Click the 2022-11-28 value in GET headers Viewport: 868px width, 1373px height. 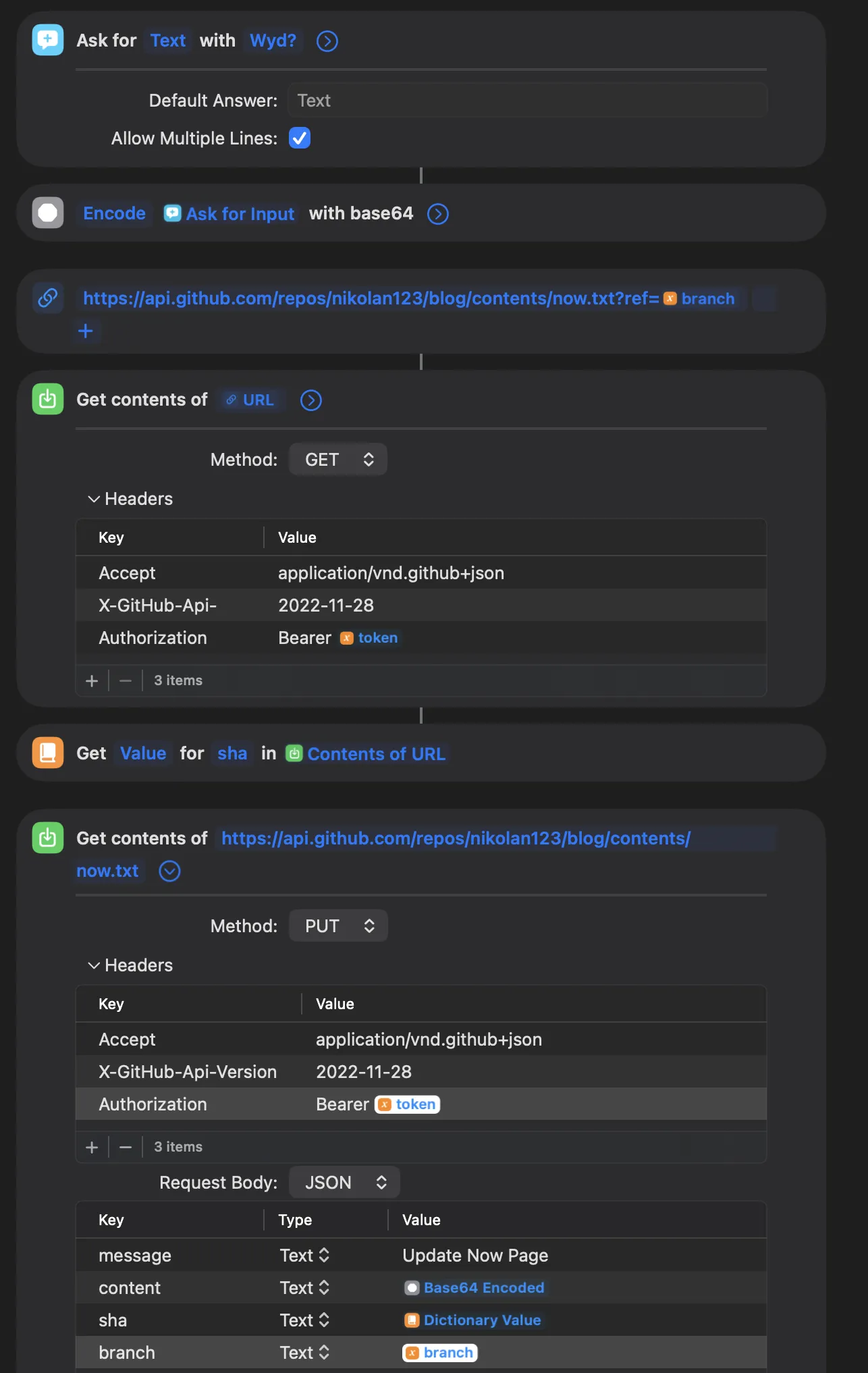coord(326,605)
